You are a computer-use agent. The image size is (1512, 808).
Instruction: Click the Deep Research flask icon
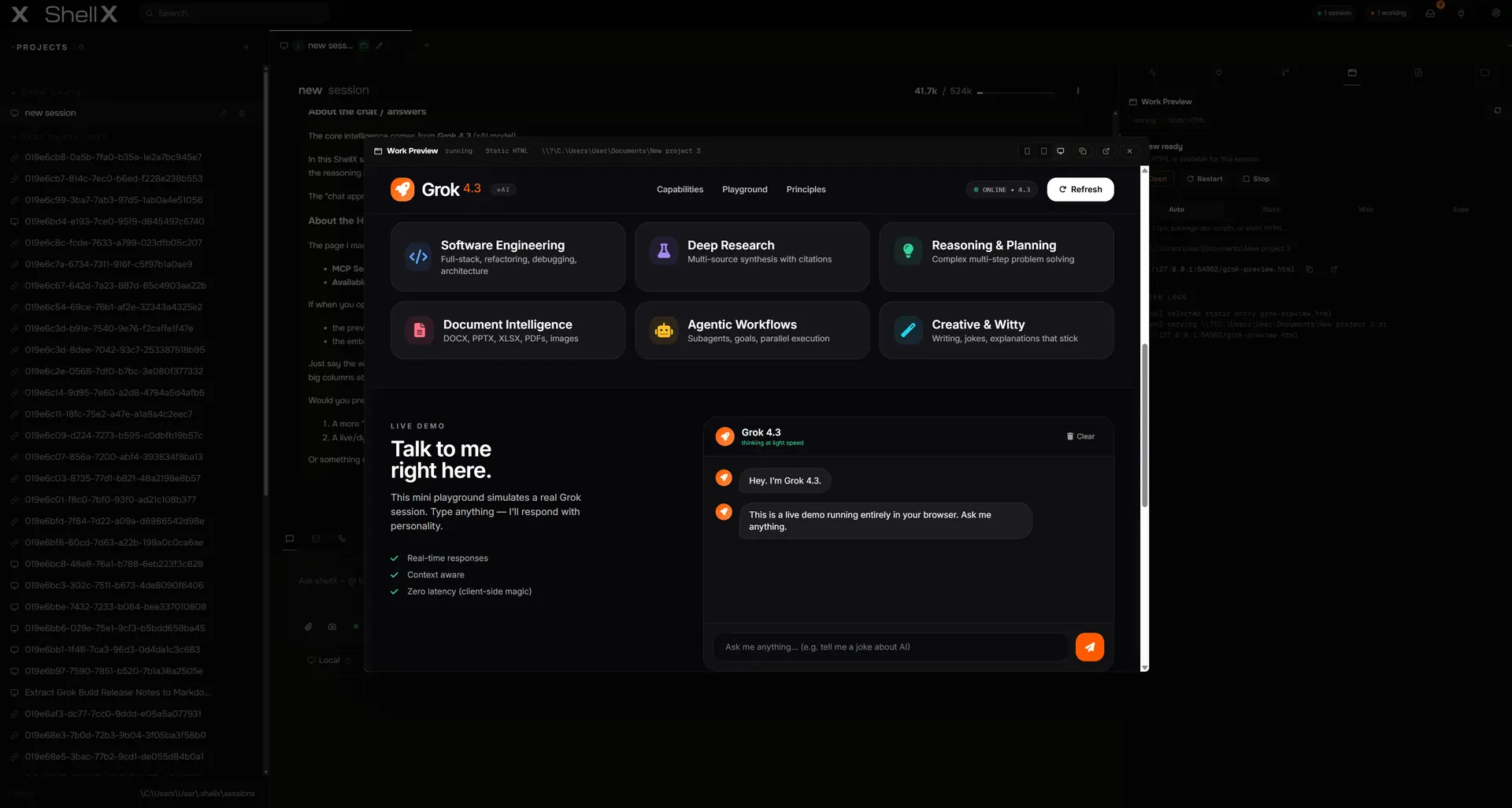coord(664,250)
